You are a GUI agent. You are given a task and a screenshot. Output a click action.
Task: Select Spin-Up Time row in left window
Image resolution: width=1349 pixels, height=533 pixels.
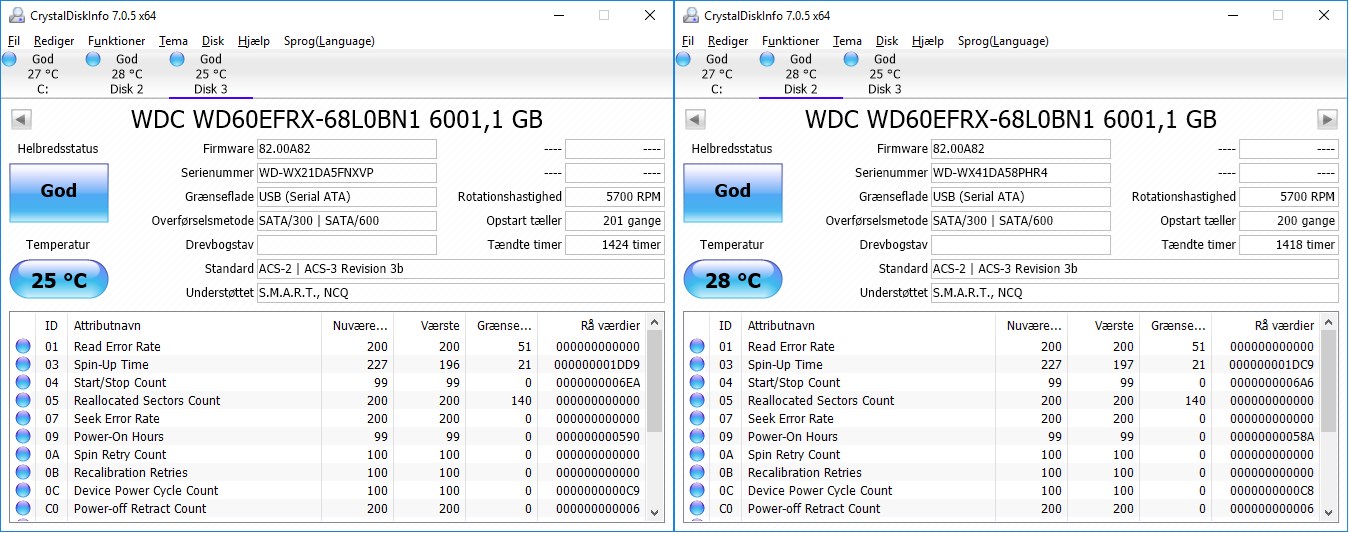[328, 364]
